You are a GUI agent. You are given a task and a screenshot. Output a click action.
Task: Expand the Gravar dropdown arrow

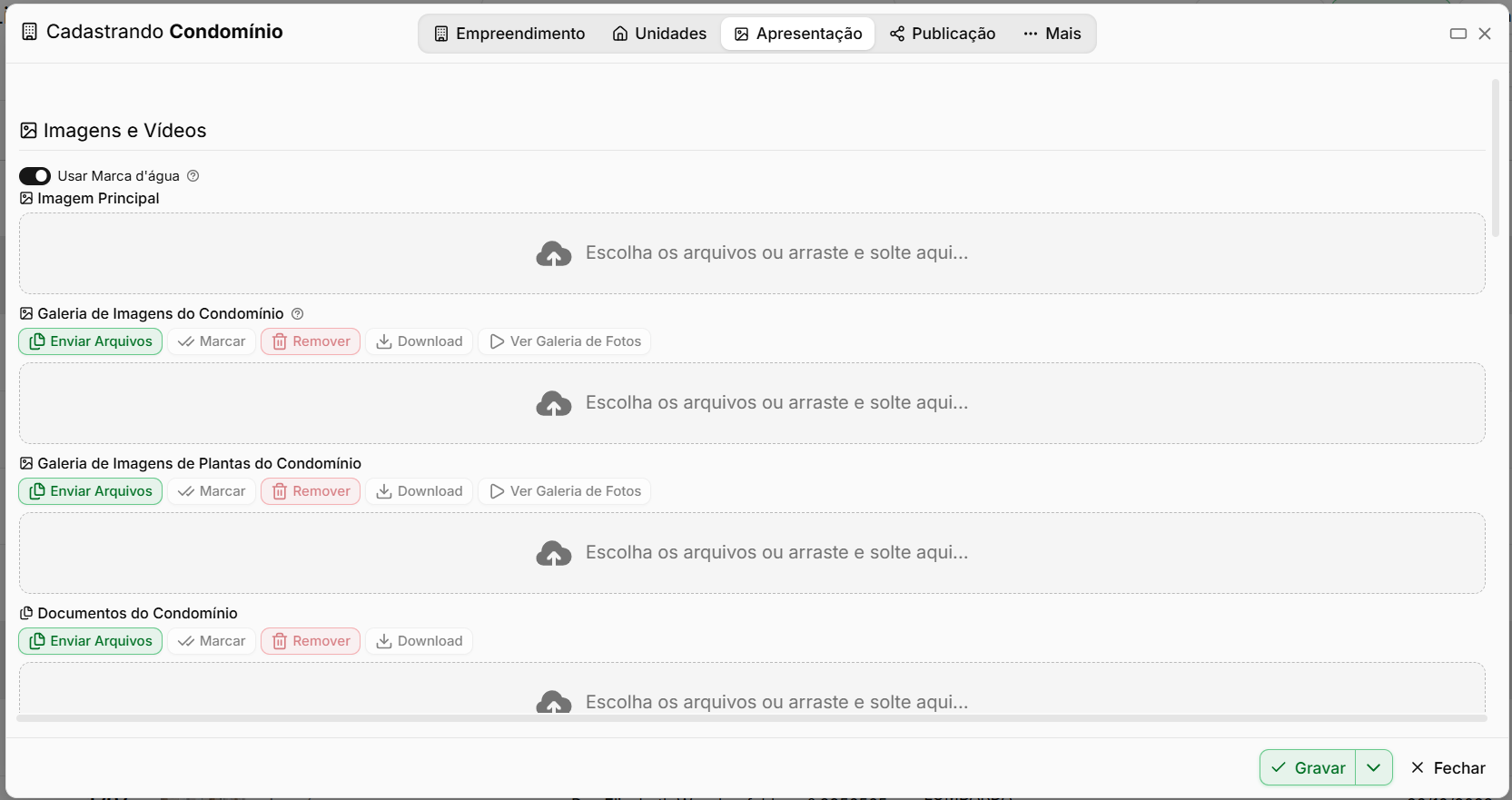(1374, 767)
